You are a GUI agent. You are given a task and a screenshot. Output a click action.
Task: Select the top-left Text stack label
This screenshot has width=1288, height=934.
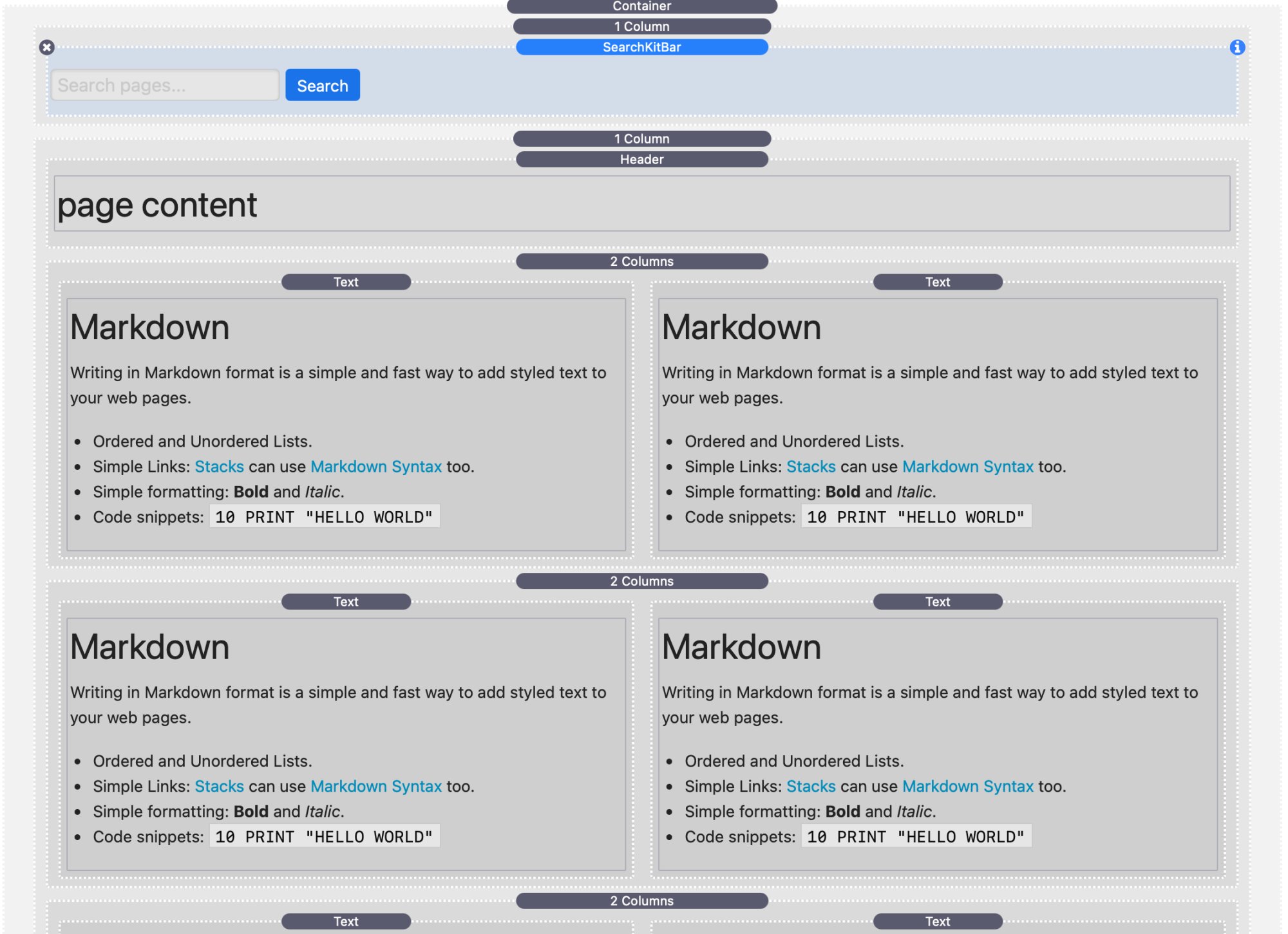tap(346, 282)
